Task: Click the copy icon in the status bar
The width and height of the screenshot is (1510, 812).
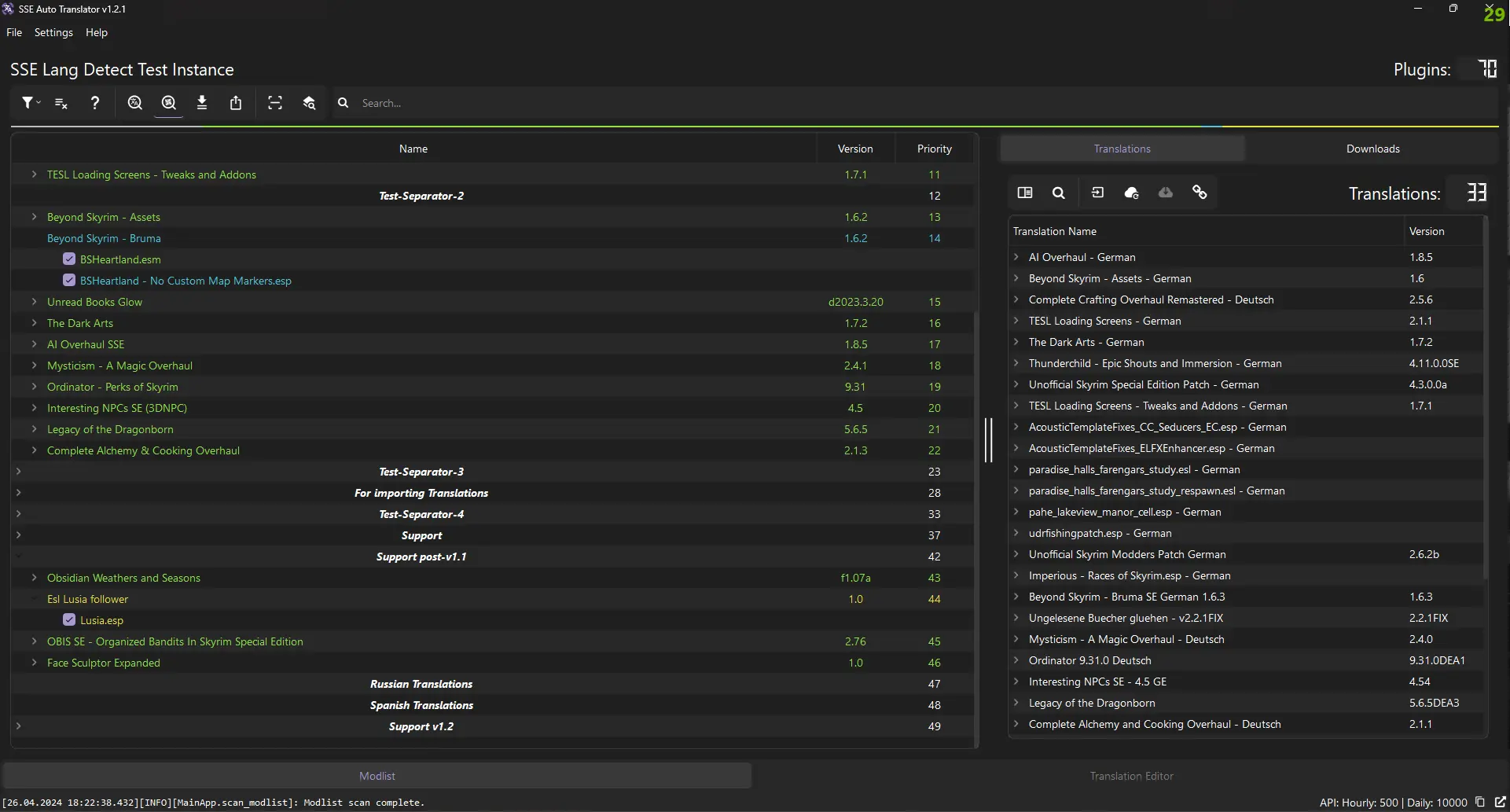Action: pos(1480,802)
